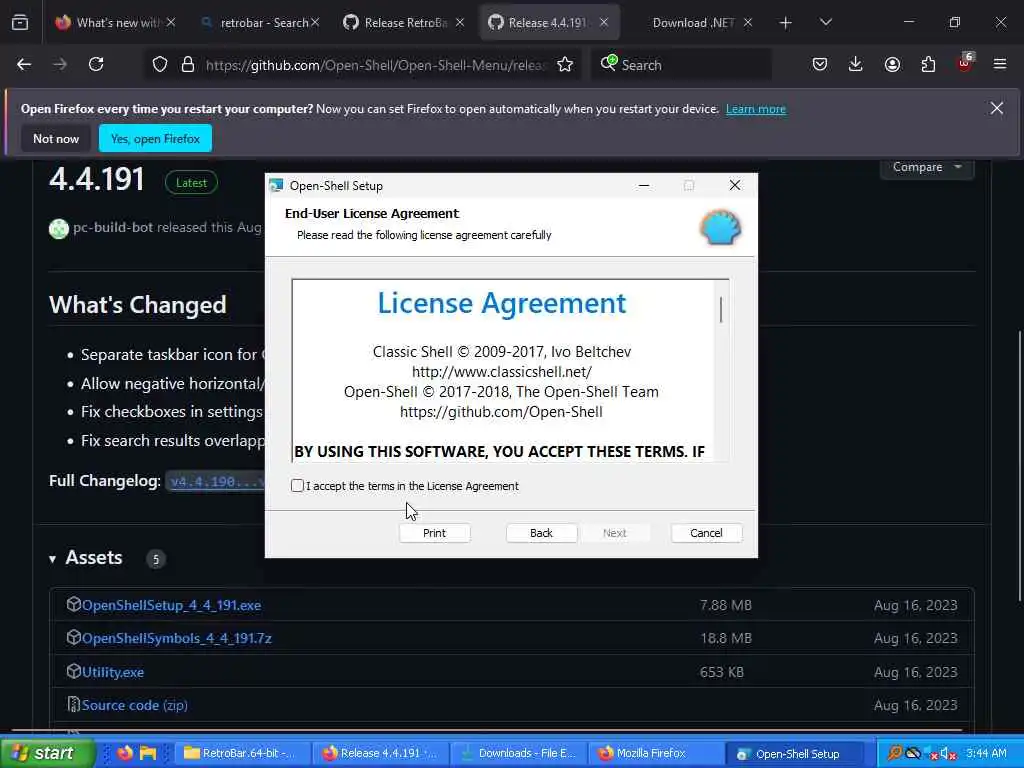
Task: Switch to Downloads - File Explorer taskbar item
Action: tap(519, 753)
